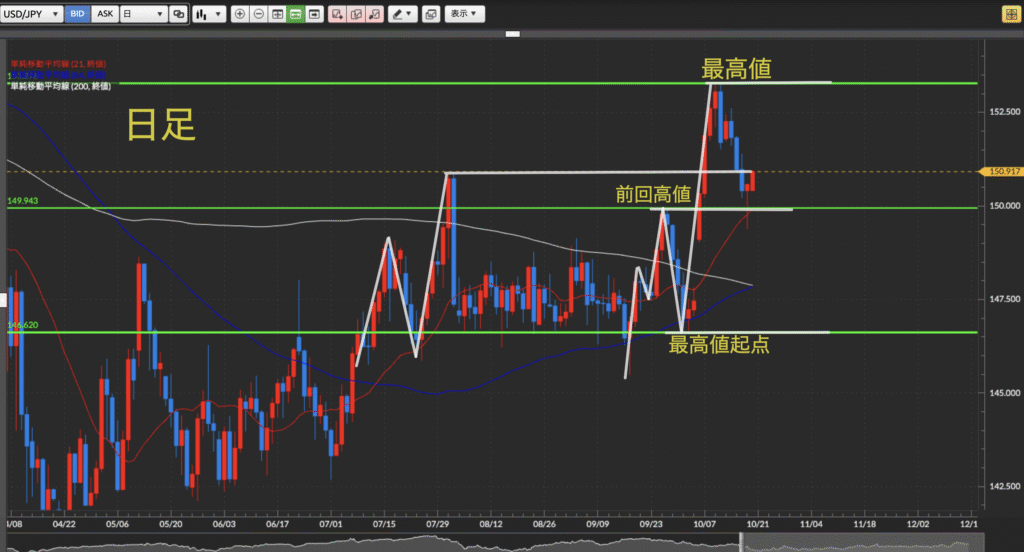Viewport: 1024px width, 552px height.
Task: Click the scroll-to-latest arrow icon
Action: 314,15
